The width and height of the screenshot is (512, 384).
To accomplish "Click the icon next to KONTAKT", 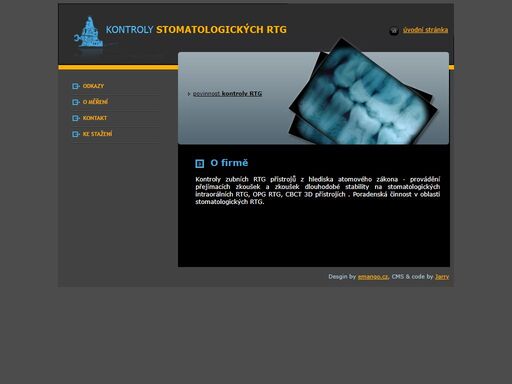I will (76, 118).
